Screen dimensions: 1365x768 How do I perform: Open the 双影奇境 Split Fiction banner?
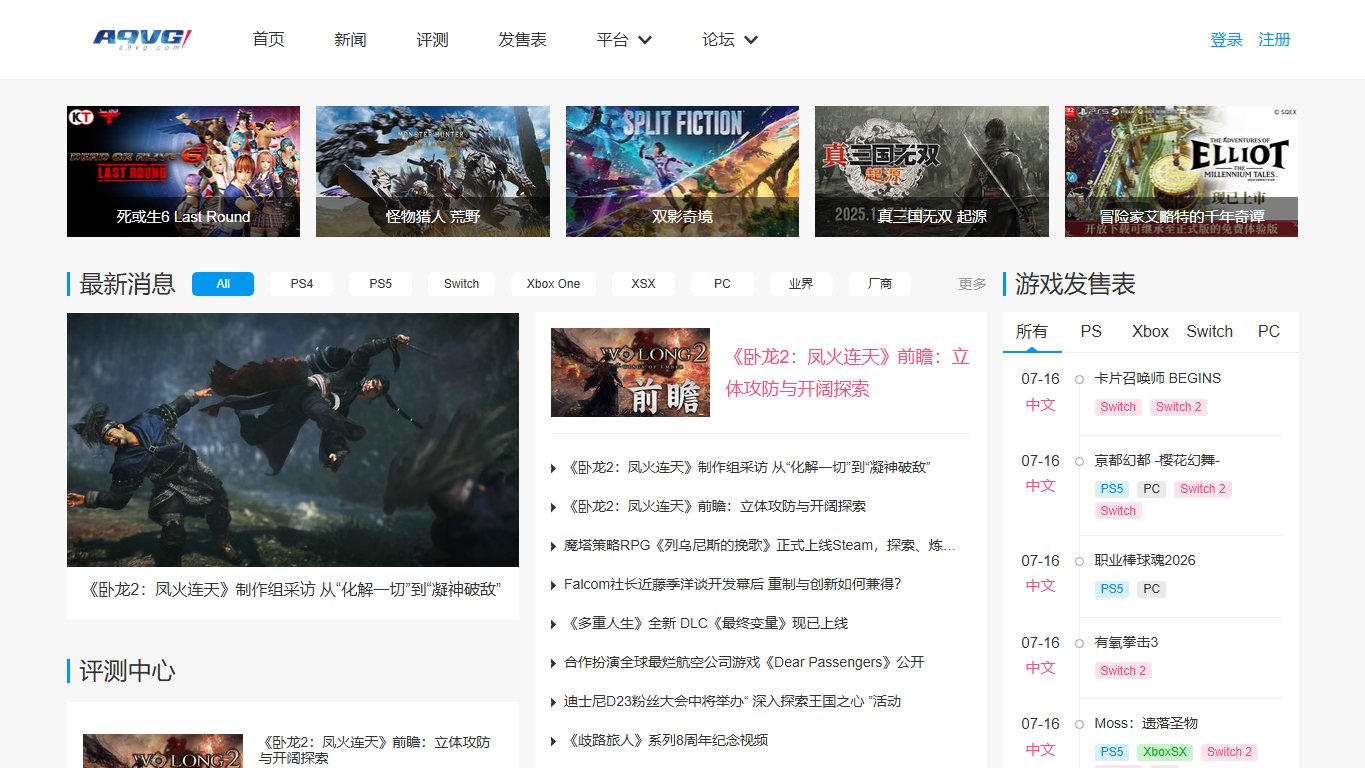click(682, 171)
